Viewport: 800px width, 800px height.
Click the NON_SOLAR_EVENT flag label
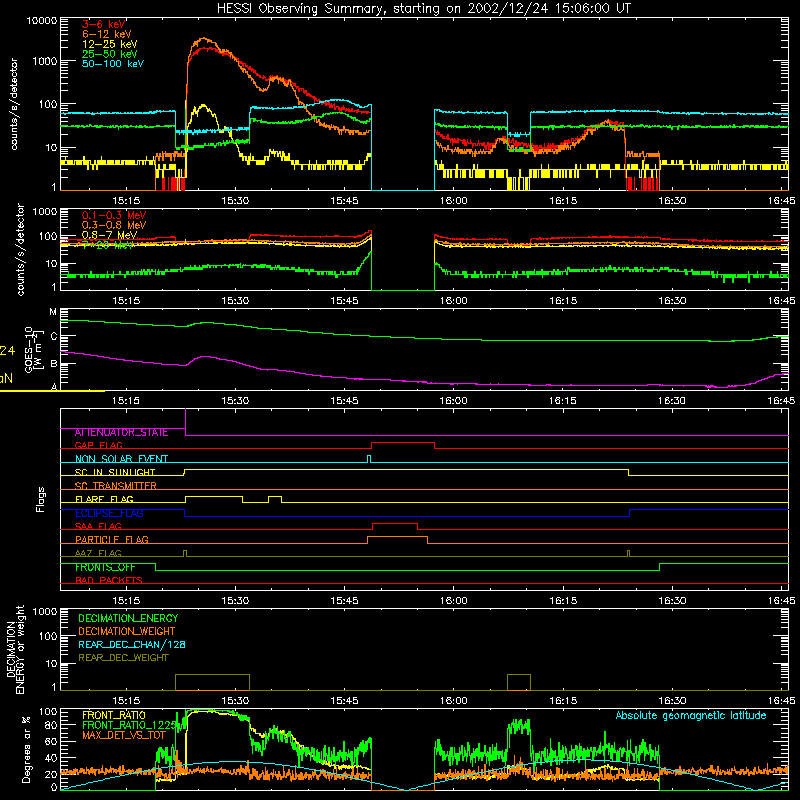pyautogui.click(x=121, y=459)
